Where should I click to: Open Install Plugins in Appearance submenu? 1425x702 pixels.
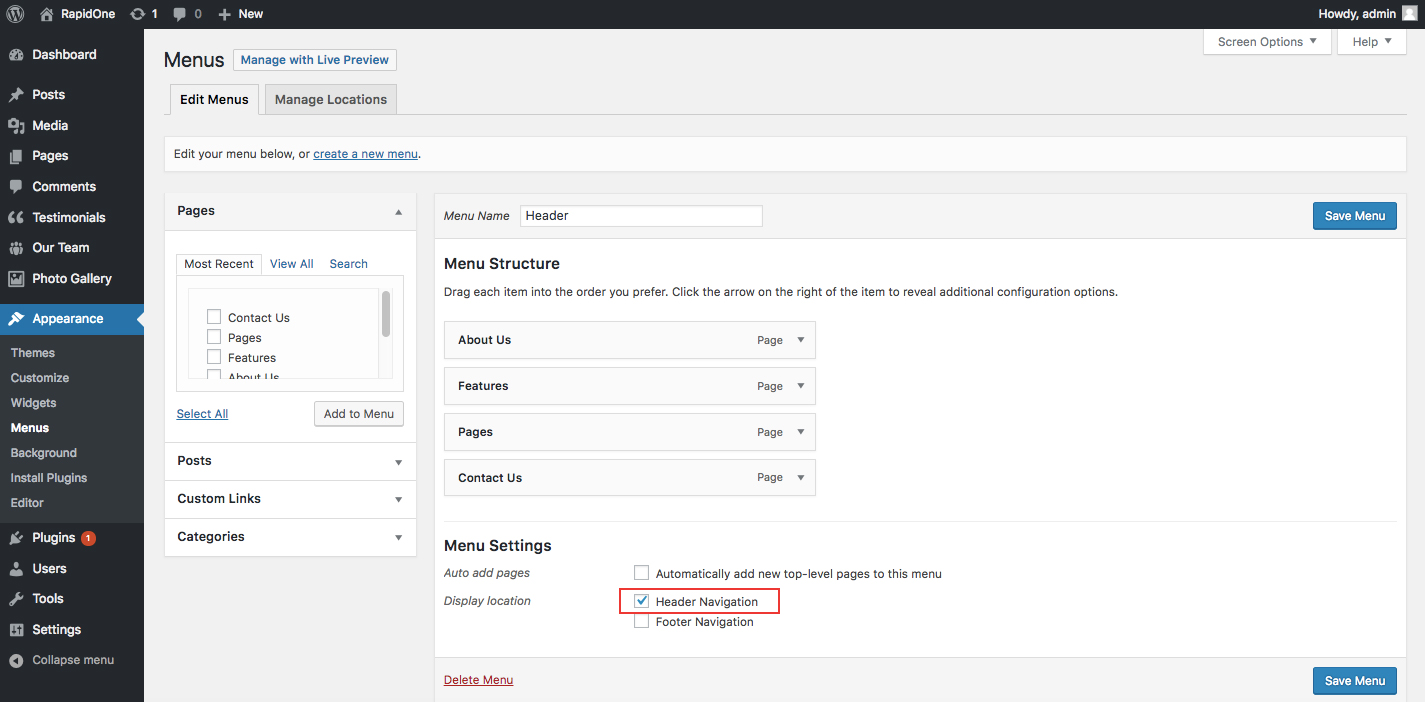49,478
